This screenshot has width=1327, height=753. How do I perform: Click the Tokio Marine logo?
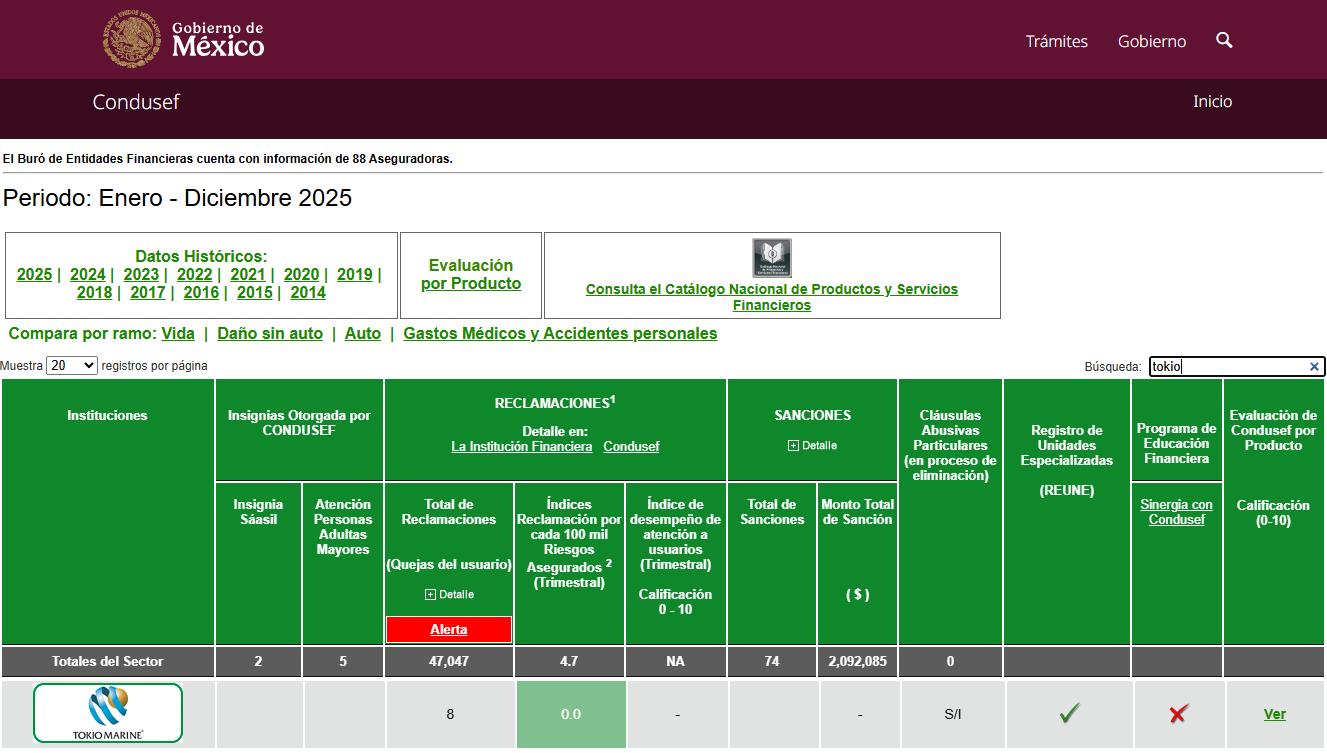[108, 713]
